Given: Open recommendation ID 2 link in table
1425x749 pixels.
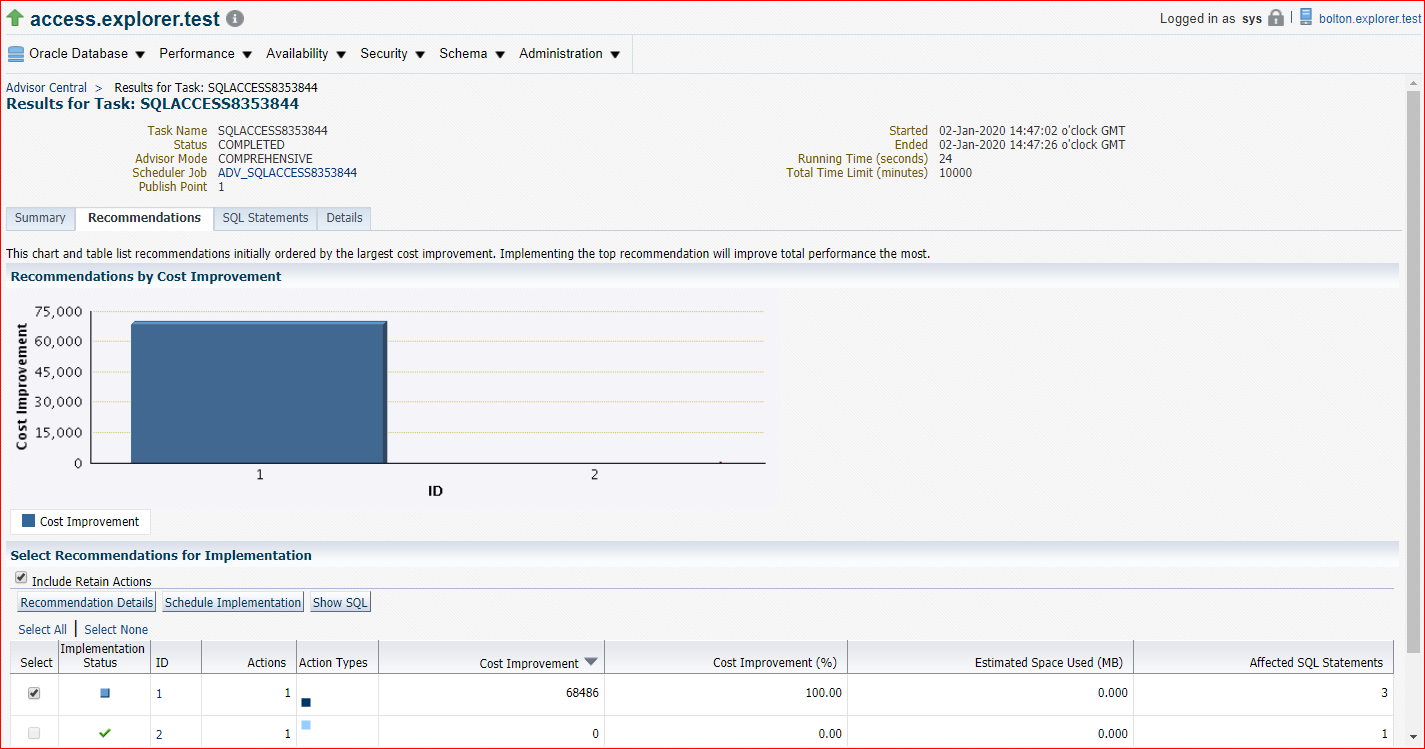Looking at the screenshot, I should 159,735.
